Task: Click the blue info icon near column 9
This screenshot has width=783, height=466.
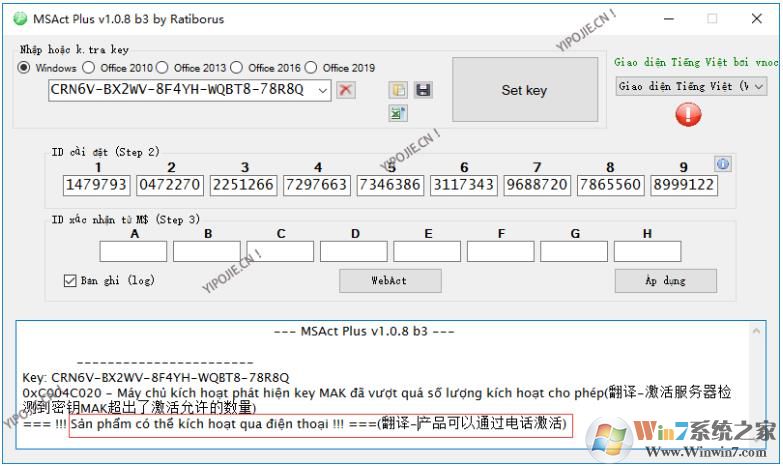Action: [x=723, y=163]
